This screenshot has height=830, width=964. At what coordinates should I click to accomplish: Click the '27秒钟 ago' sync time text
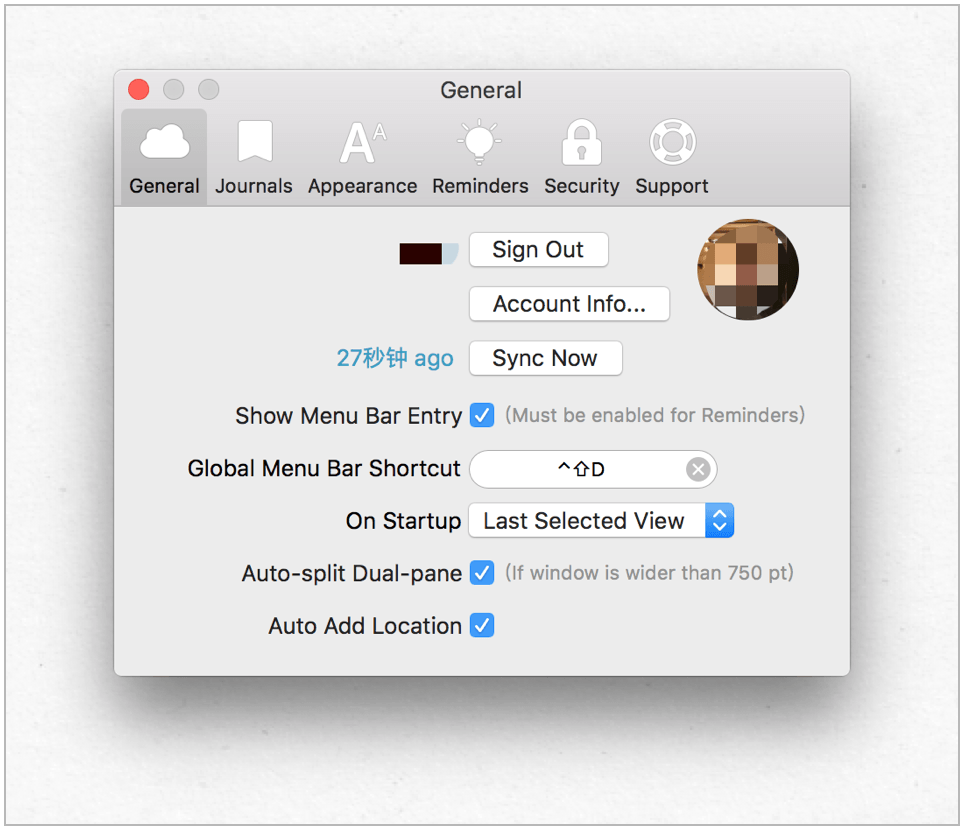point(395,358)
